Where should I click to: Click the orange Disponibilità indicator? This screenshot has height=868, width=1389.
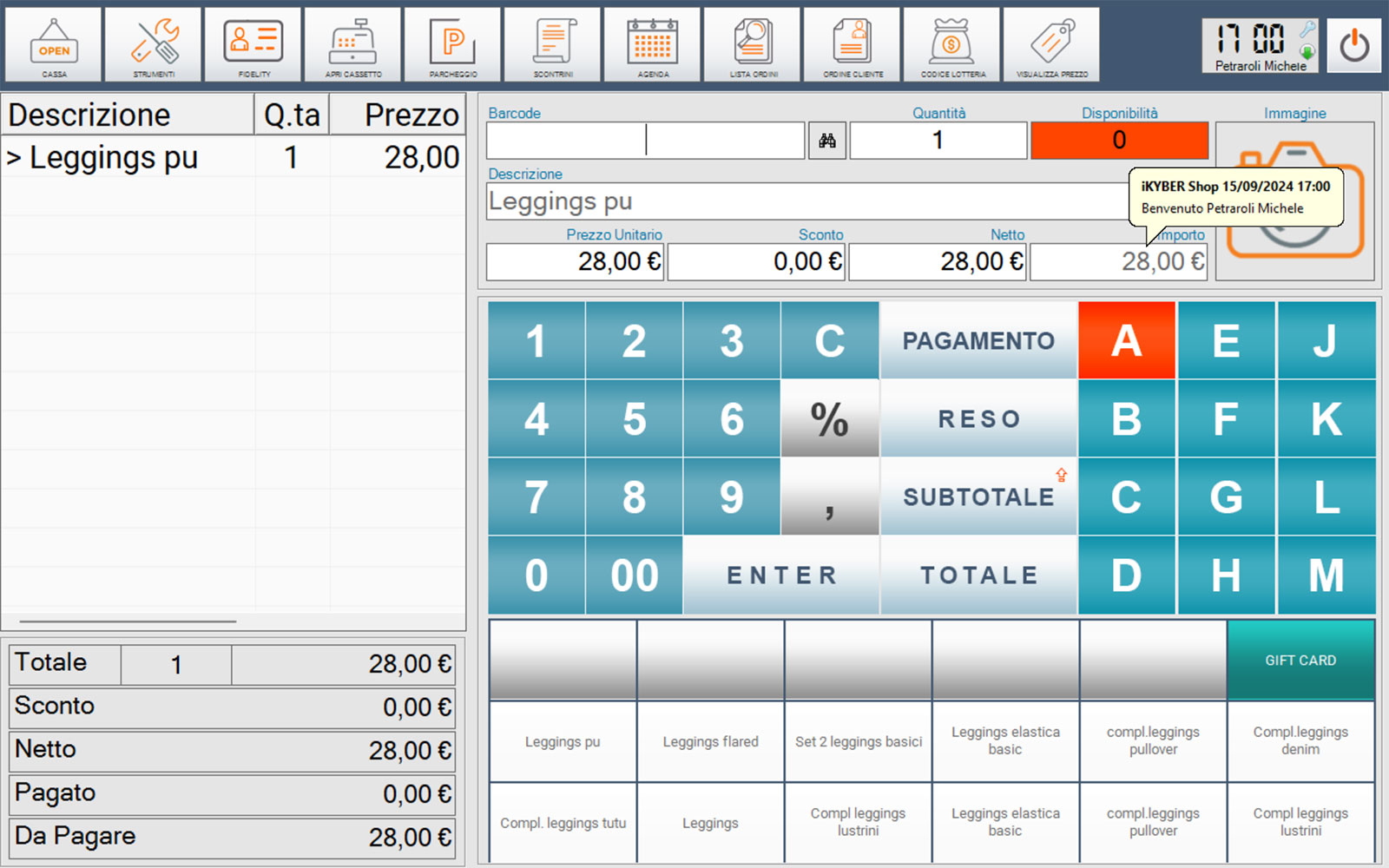[1120, 141]
